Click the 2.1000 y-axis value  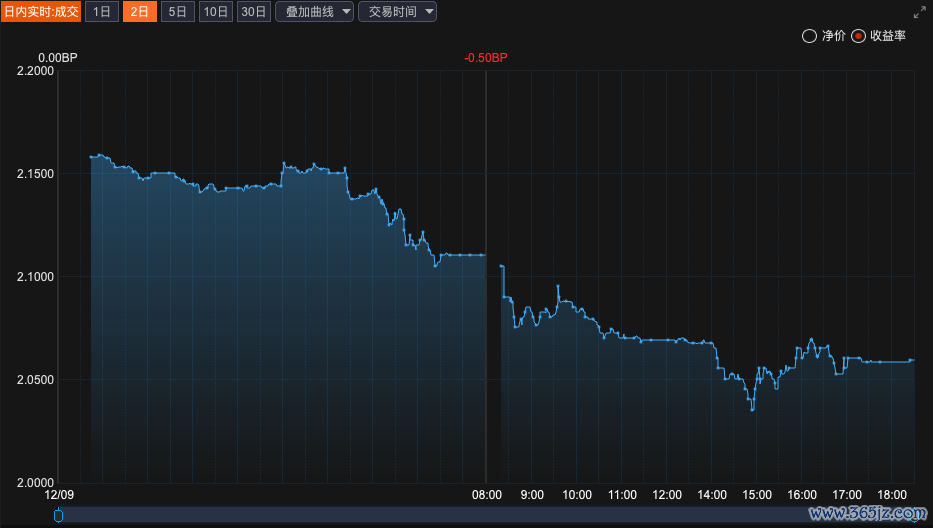35,277
